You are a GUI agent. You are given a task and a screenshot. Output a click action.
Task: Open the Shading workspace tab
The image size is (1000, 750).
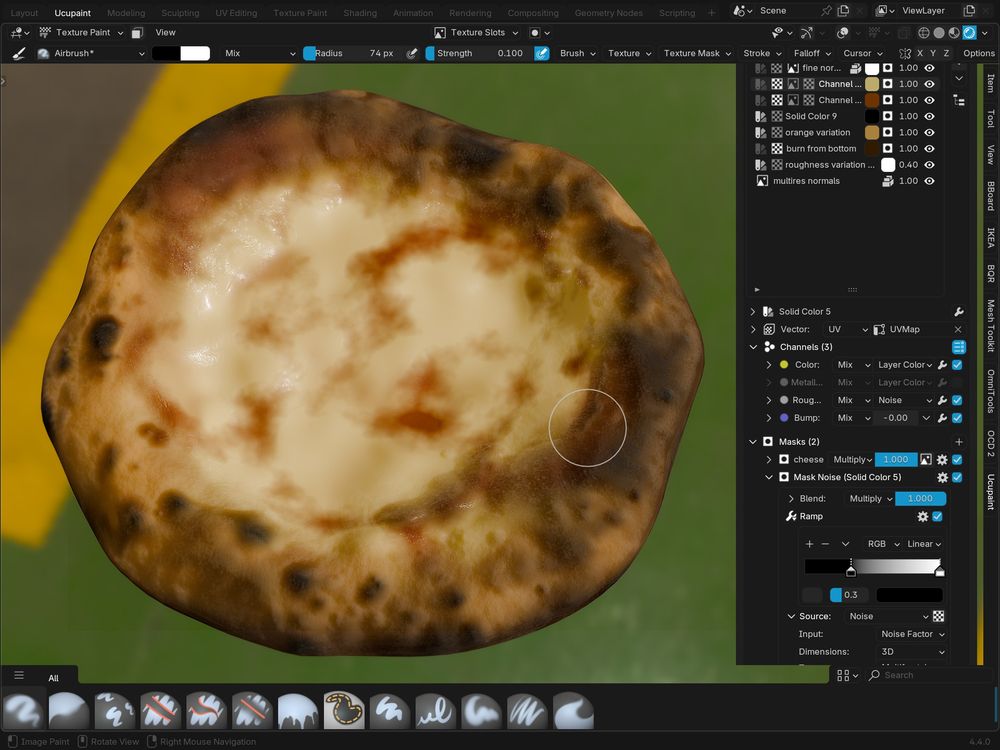(360, 13)
